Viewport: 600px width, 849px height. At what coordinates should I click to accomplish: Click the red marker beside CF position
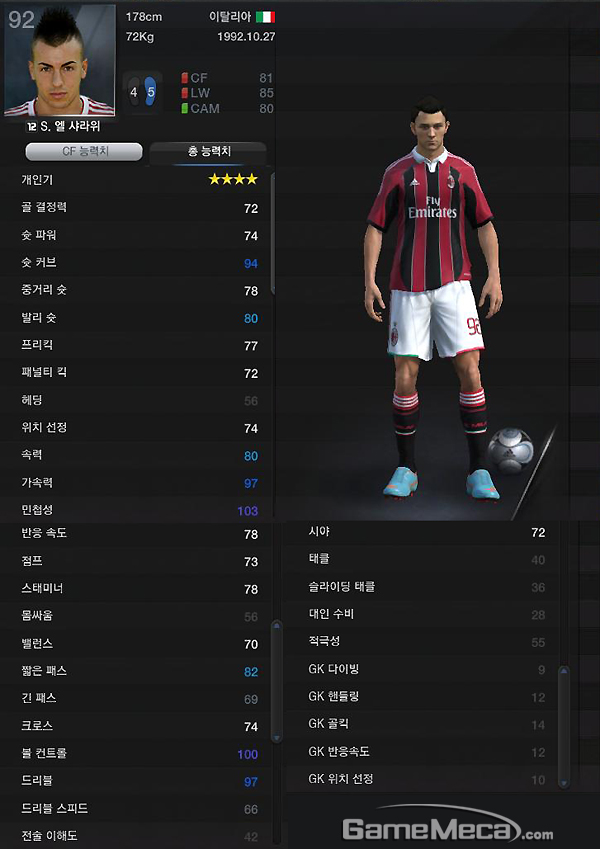click(x=184, y=78)
